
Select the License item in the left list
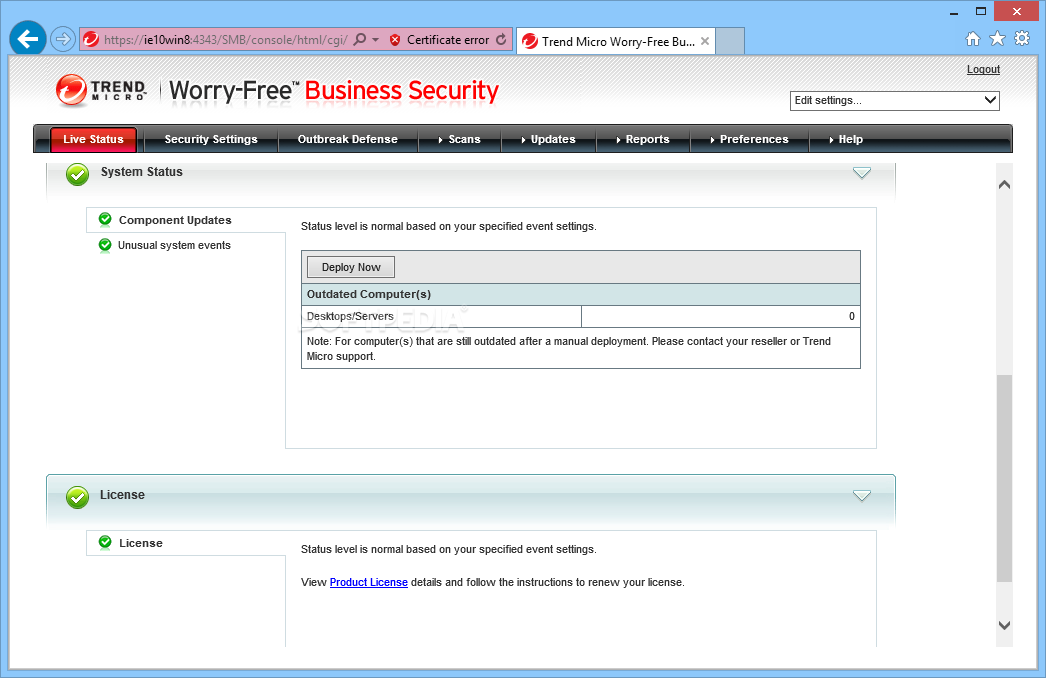click(x=141, y=543)
